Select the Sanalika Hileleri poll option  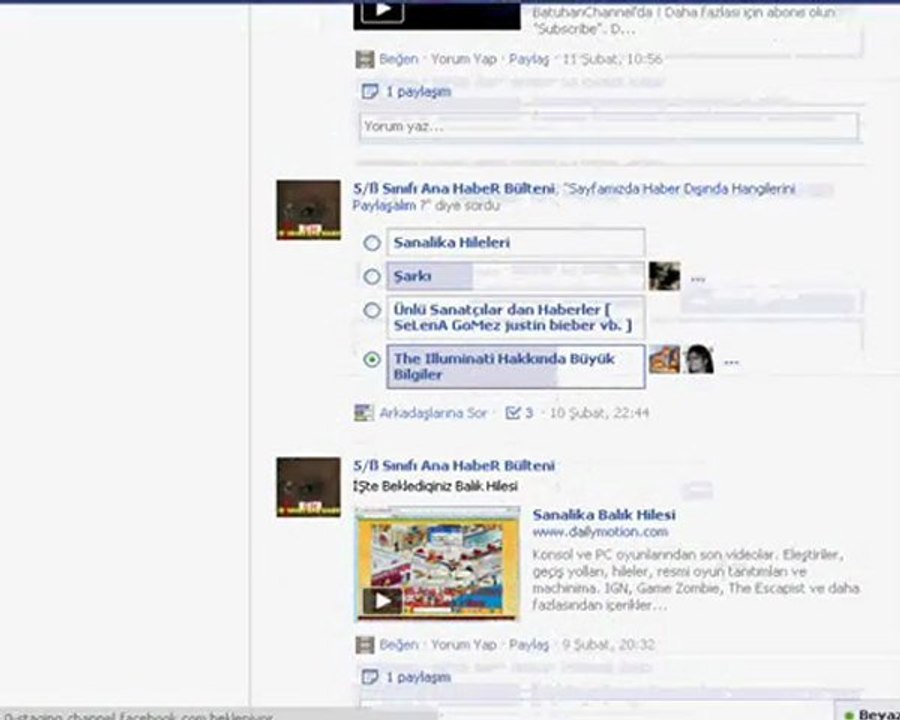372,243
